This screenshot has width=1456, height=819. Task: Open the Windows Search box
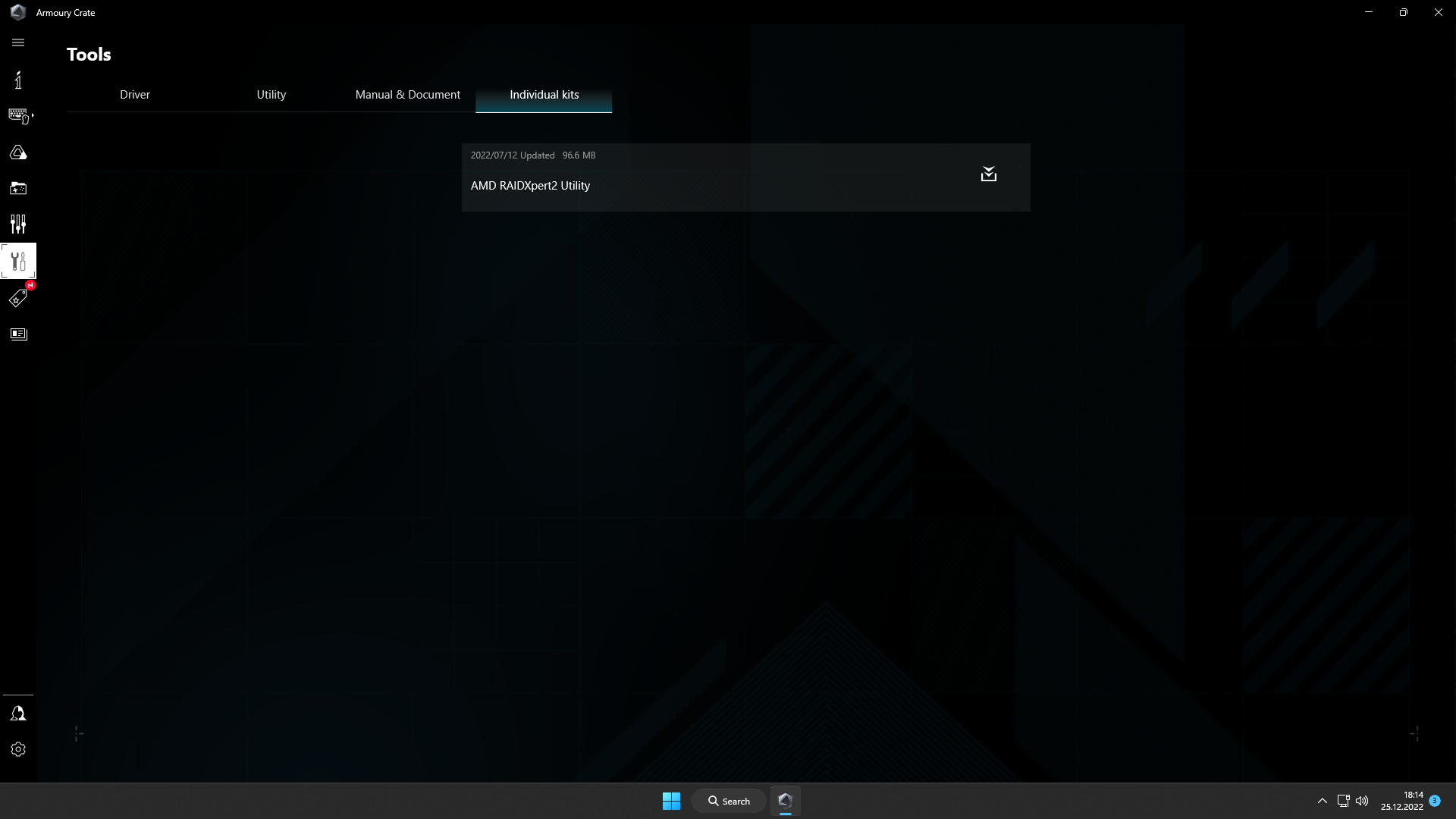[x=728, y=800]
